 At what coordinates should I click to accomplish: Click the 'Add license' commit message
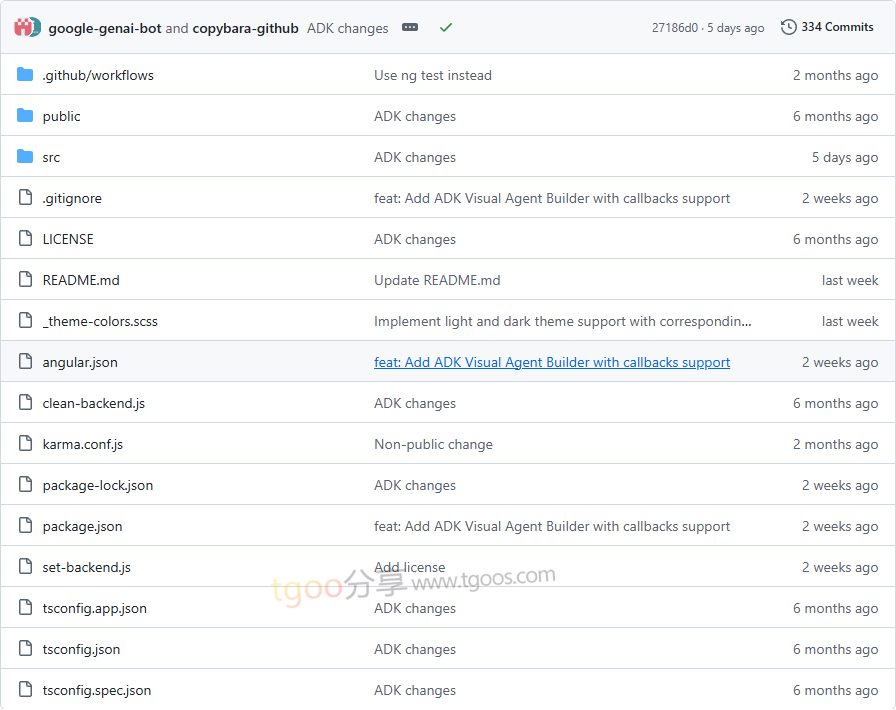(410, 567)
